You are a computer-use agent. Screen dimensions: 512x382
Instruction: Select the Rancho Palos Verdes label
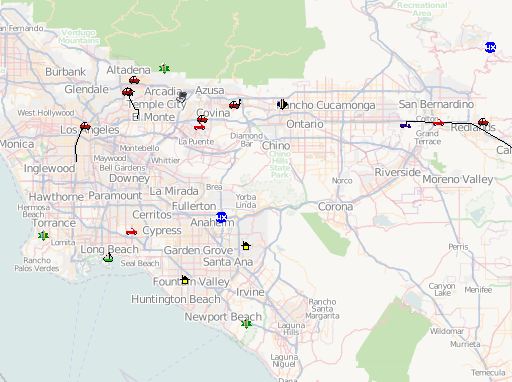point(37,264)
